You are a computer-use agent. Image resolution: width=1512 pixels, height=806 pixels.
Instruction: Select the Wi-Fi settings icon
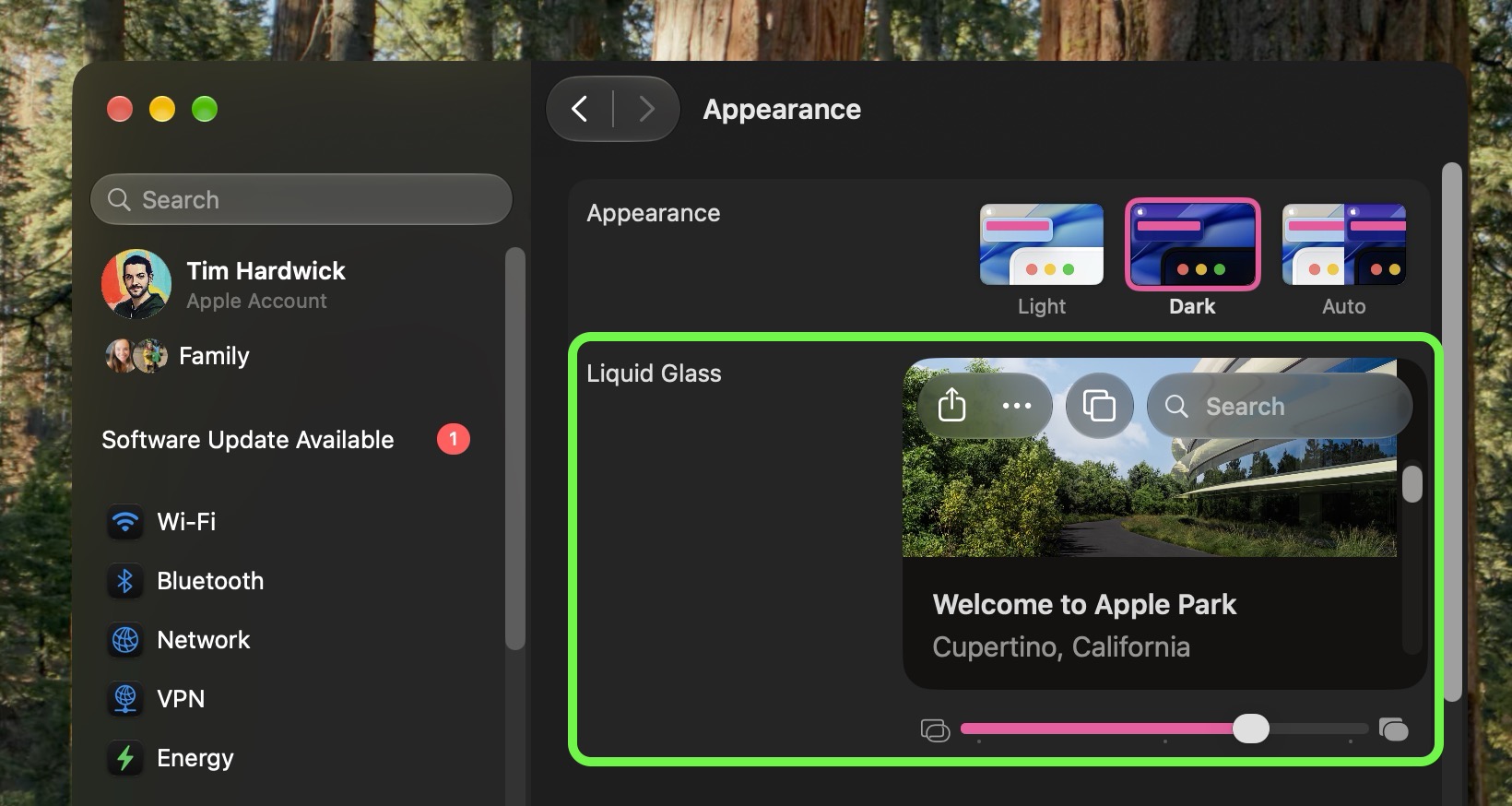tap(125, 522)
